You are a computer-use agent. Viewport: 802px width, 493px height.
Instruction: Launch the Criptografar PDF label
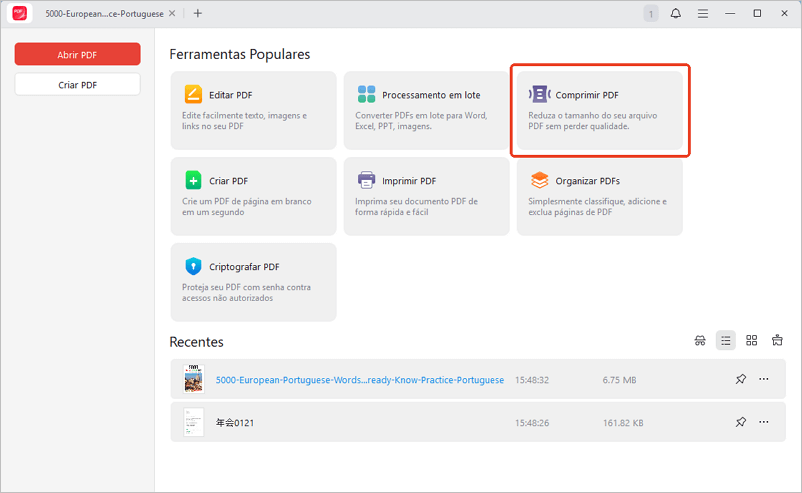pyautogui.click(x=244, y=267)
